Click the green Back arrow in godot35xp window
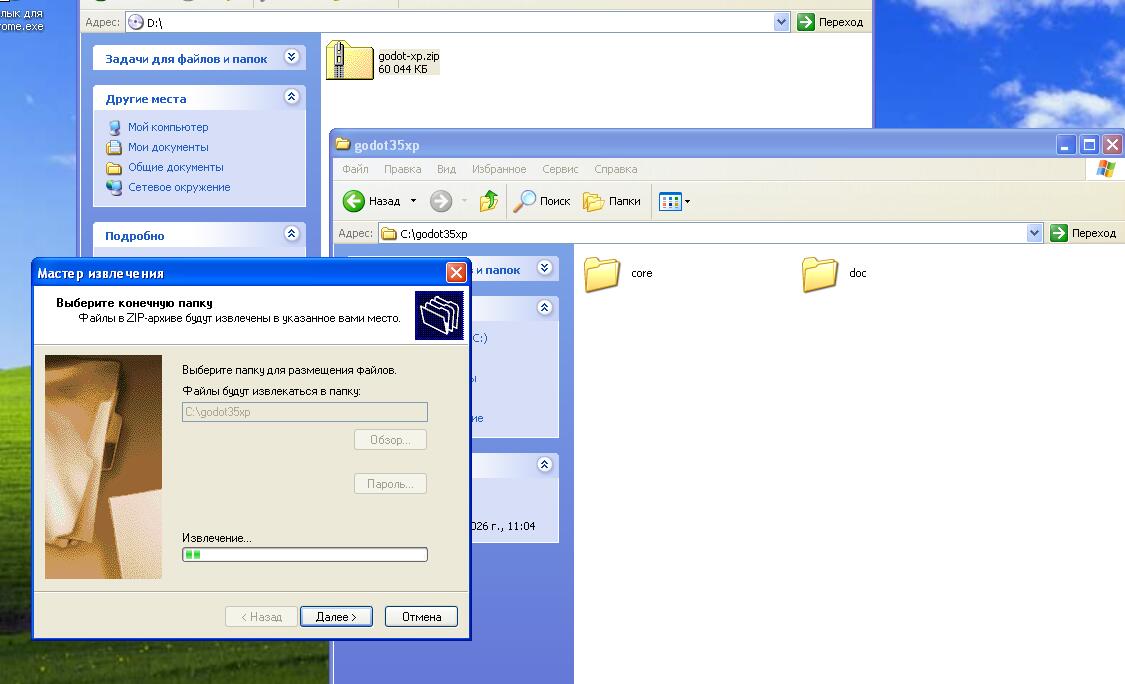 (x=353, y=201)
